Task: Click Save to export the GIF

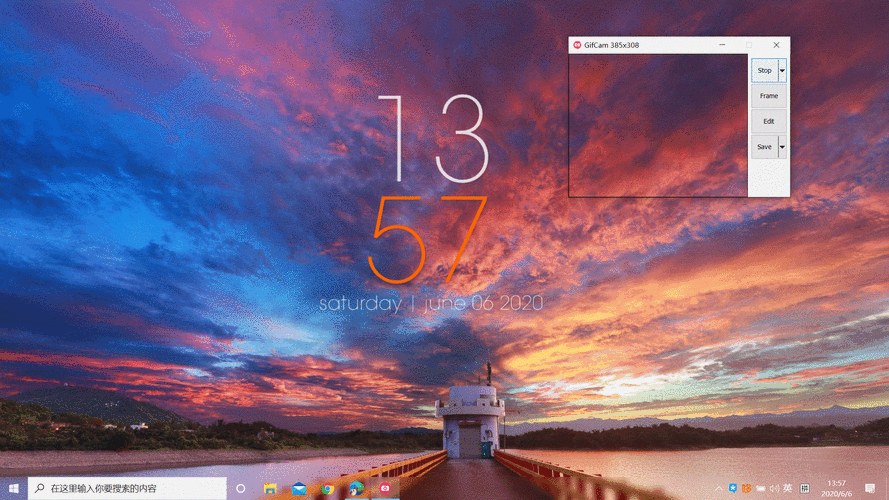Action: pyautogui.click(x=764, y=147)
